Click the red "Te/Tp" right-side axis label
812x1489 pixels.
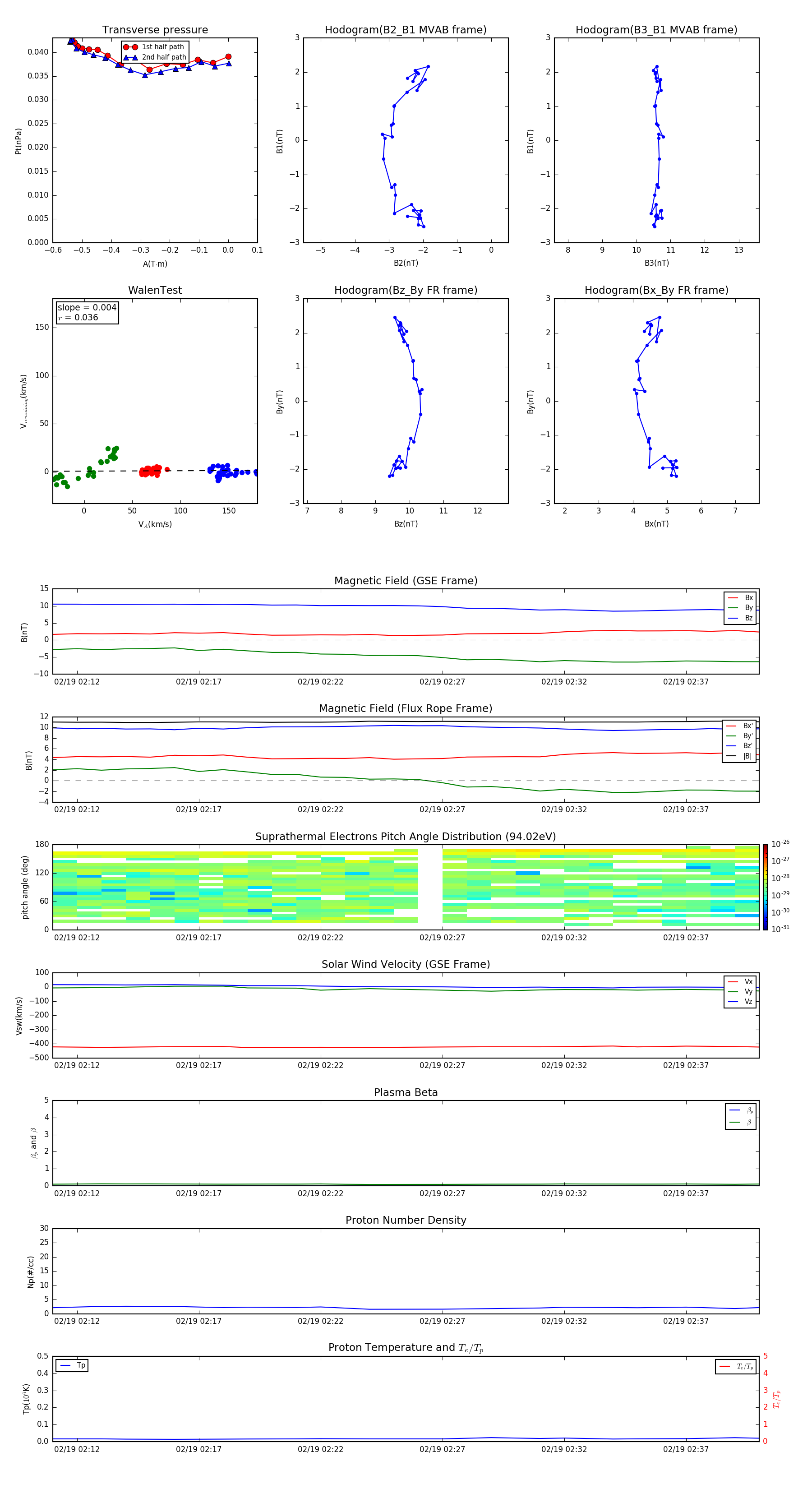coord(776,1399)
